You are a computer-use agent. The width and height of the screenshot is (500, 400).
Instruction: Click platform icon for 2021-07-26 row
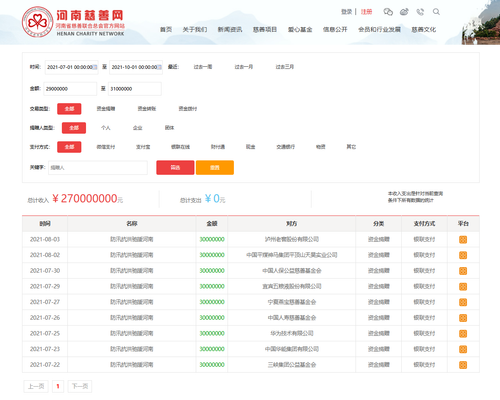463,318
